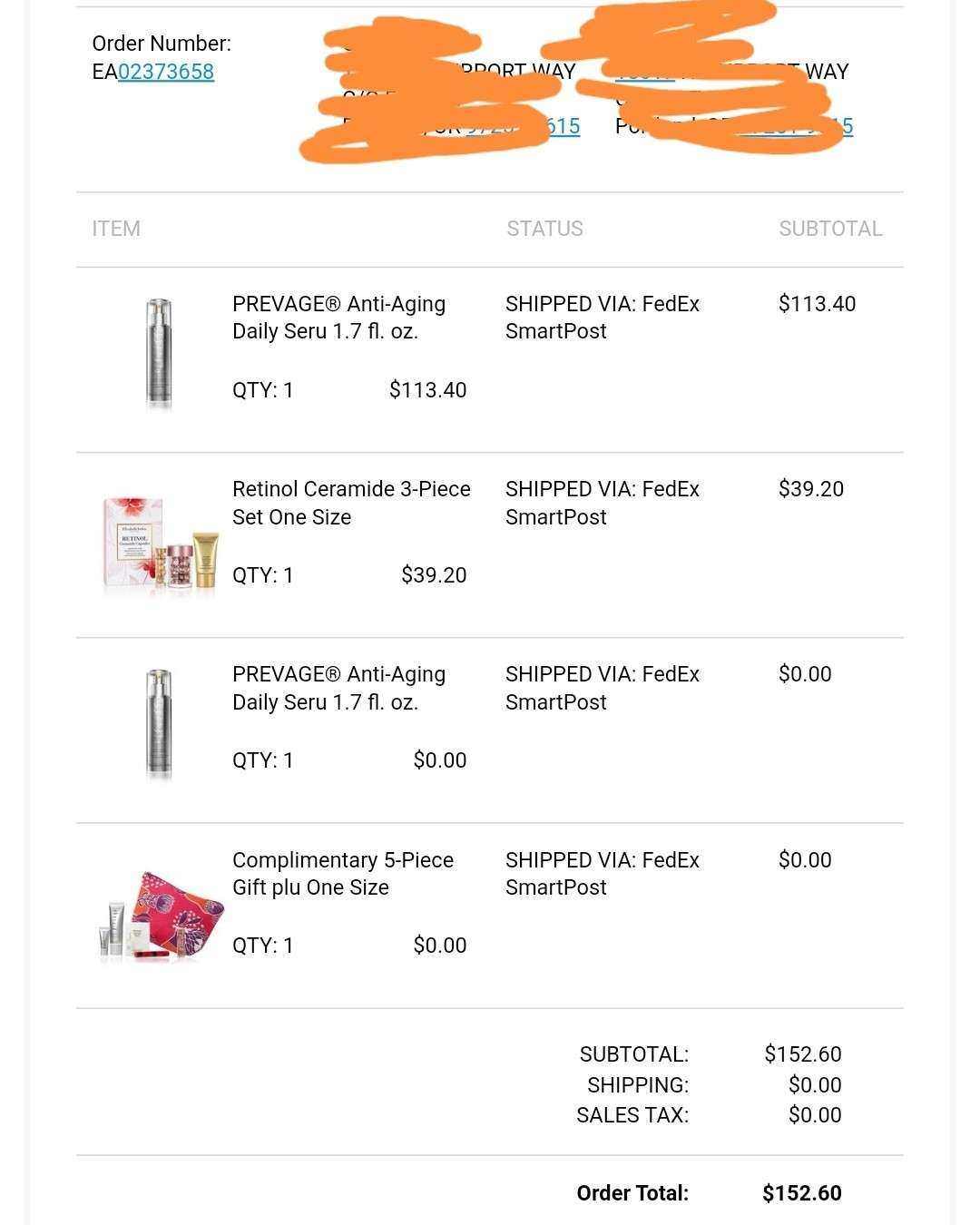Click the $39.20 subtotal for Retinol set
The height and width of the screenshot is (1225, 980).
point(811,489)
